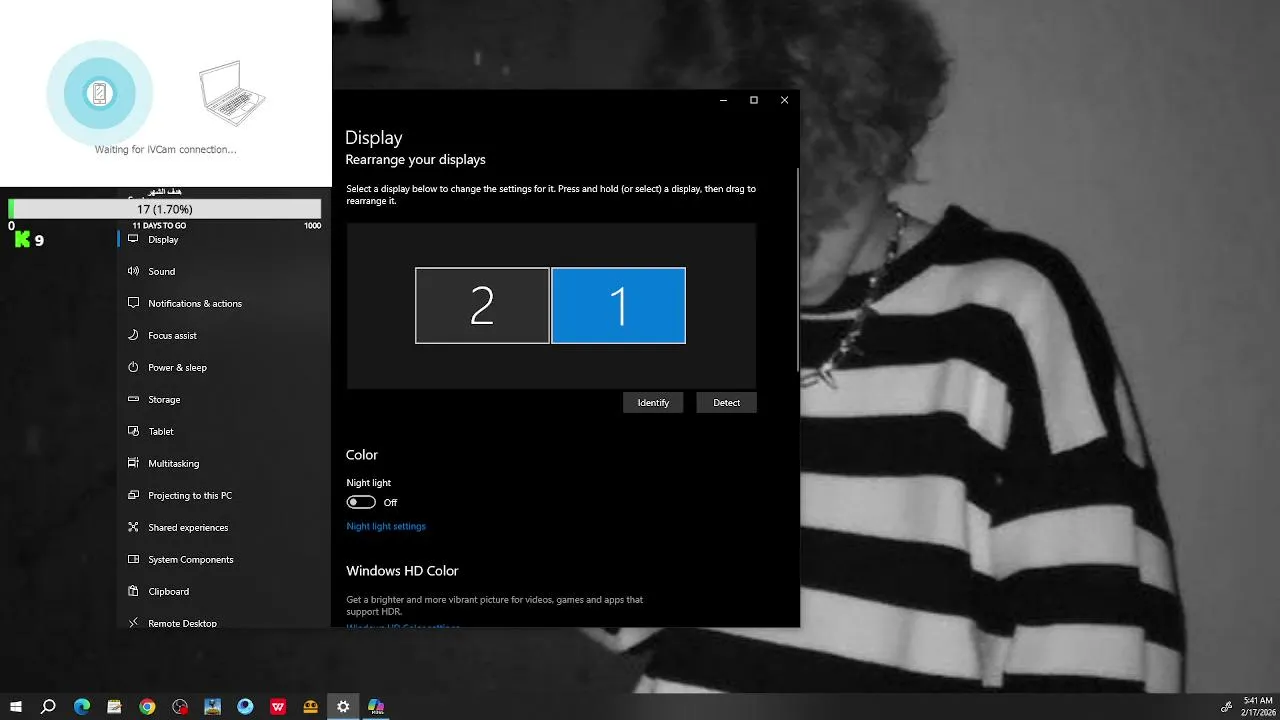Click the Power & sleep icon

click(x=133, y=367)
